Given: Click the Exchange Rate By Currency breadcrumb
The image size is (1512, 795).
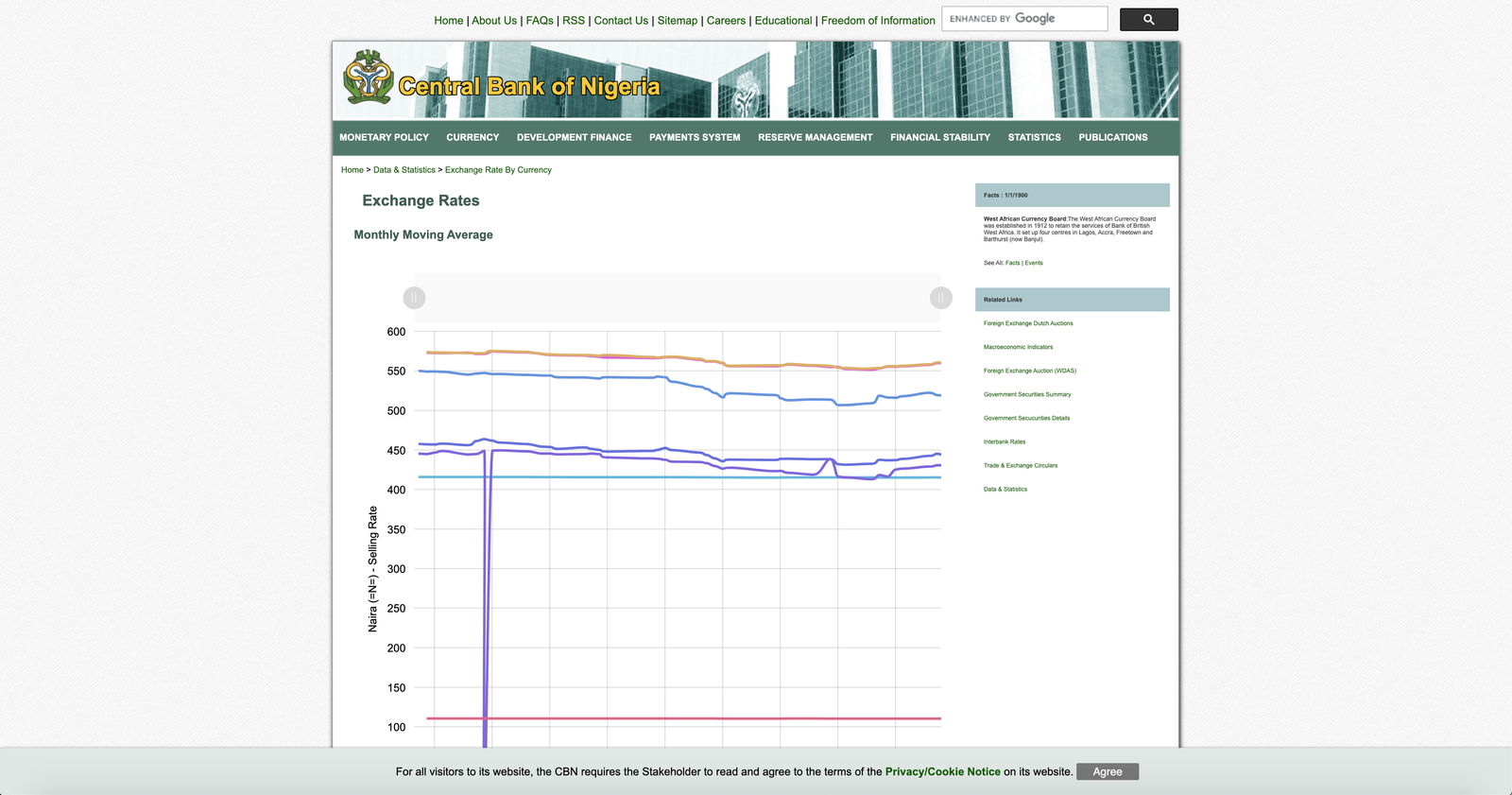Looking at the screenshot, I should point(498,170).
